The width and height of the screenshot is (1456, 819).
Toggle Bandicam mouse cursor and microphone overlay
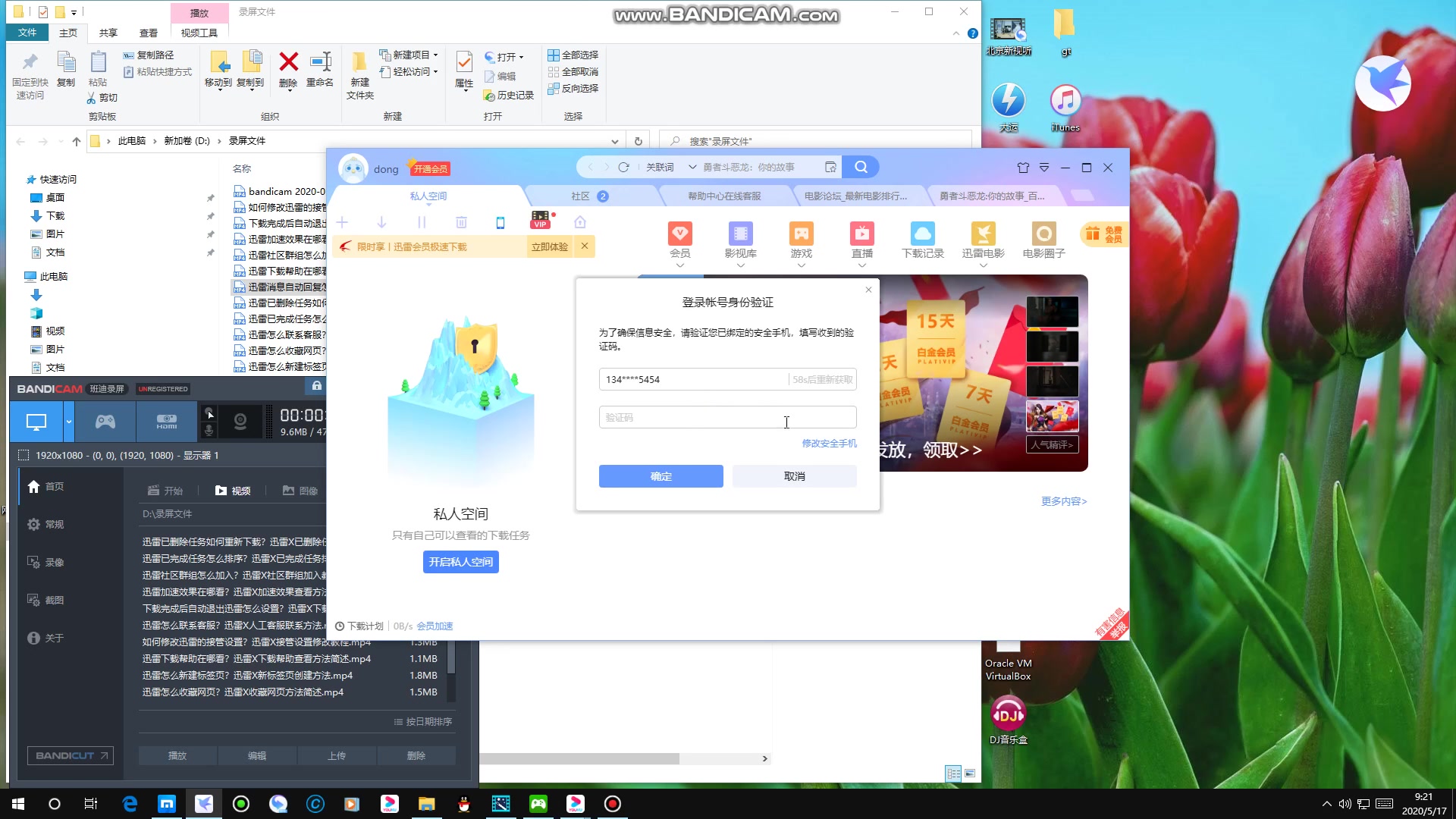coord(209,422)
